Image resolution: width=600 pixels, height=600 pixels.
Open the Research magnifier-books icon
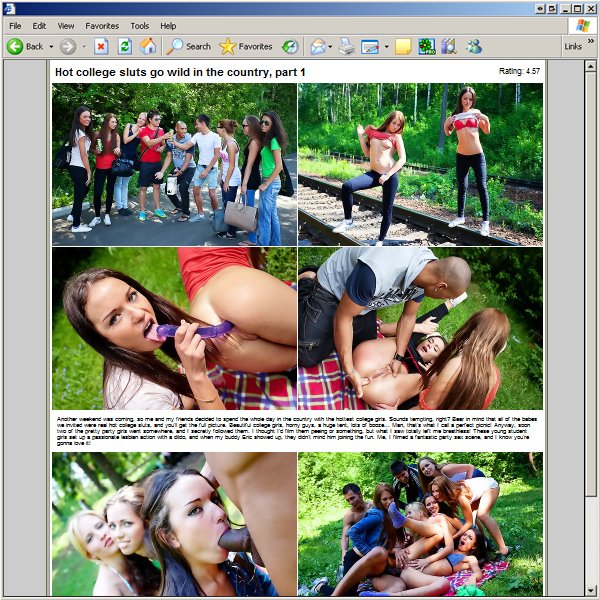pyautogui.click(x=448, y=47)
